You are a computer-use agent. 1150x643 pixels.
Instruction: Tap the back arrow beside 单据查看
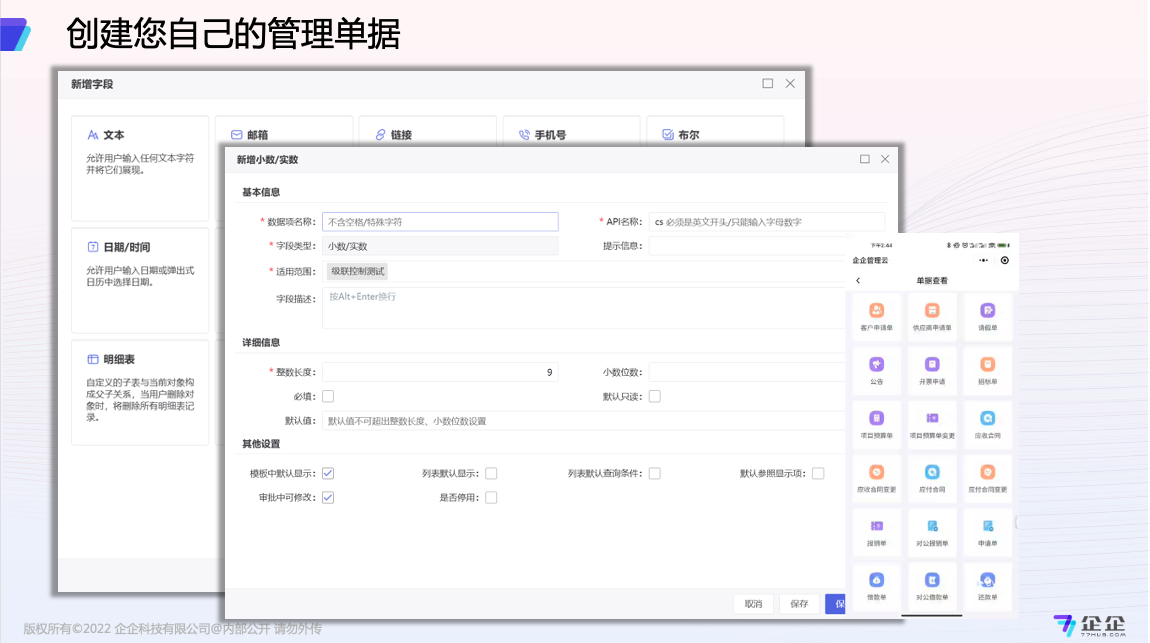coord(858,281)
